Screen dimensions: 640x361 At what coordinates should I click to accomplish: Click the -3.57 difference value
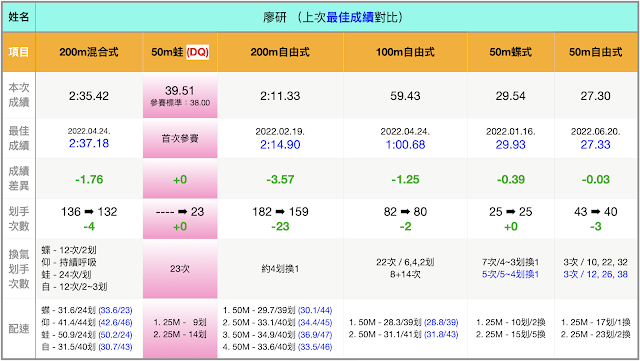point(280,179)
